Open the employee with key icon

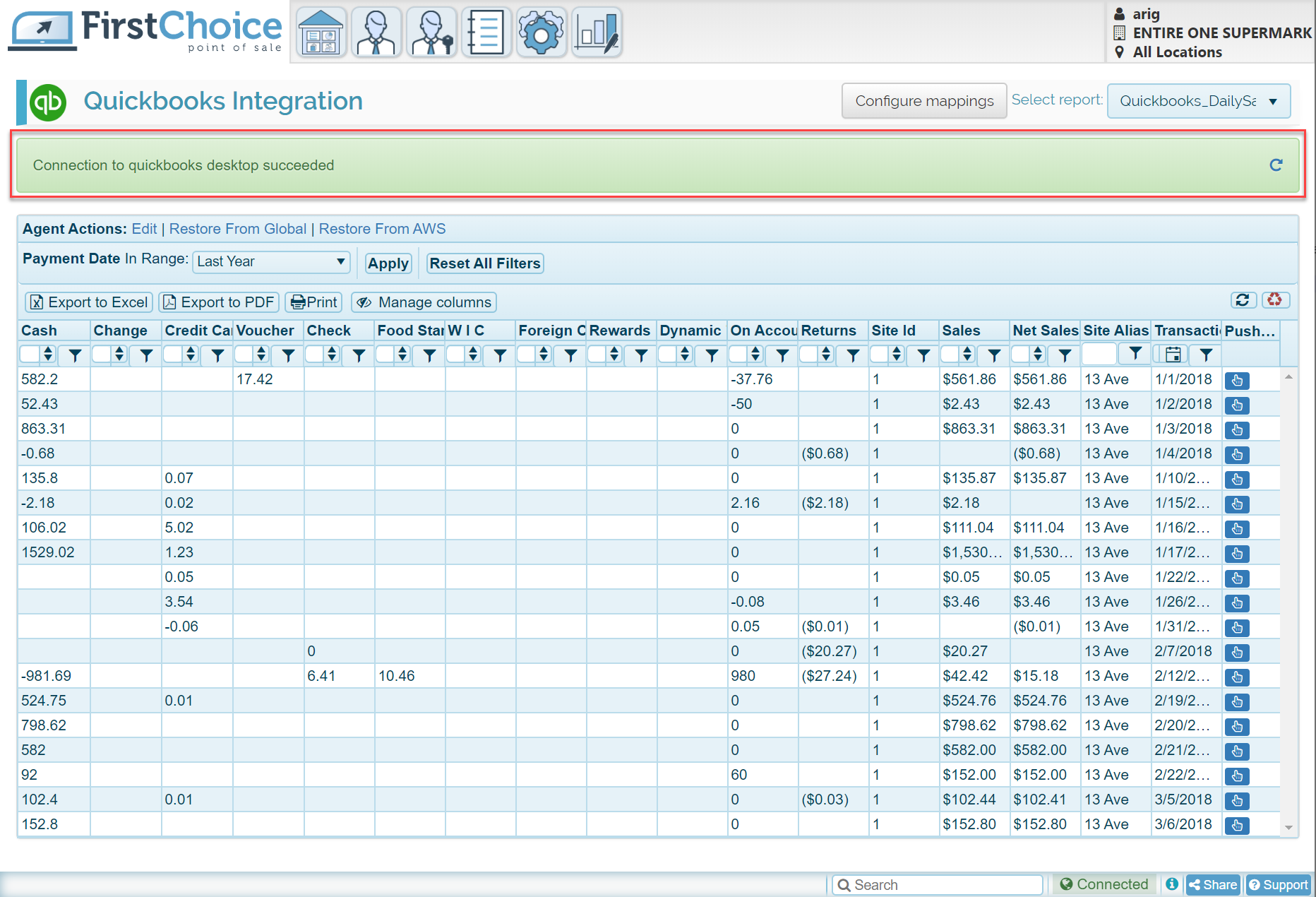click(x=431, y=32)
